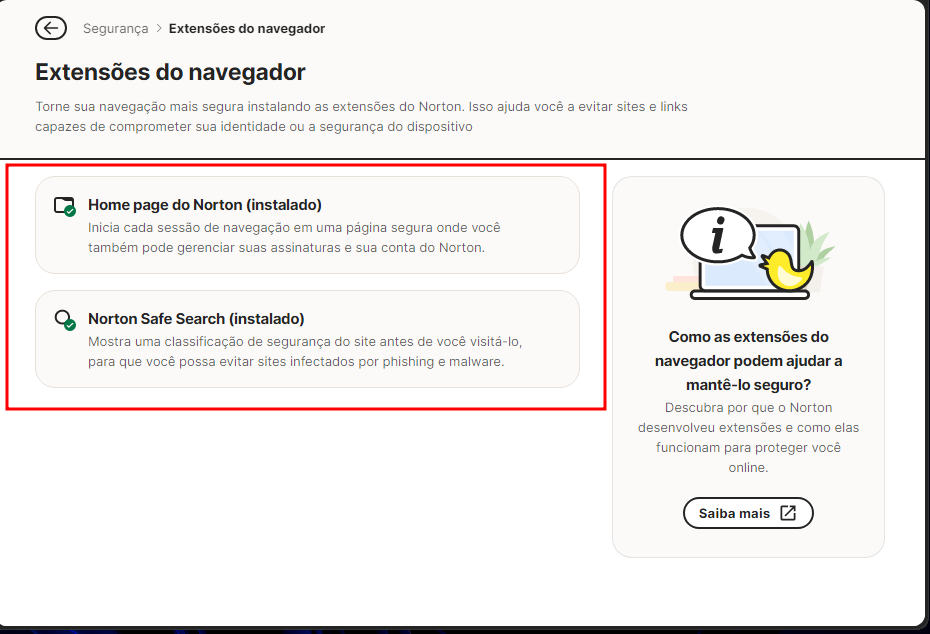This screenshot has height=634, width=930.
Task: Click the Norton Safe Search magnifier icon
Action: pos(64,320)
